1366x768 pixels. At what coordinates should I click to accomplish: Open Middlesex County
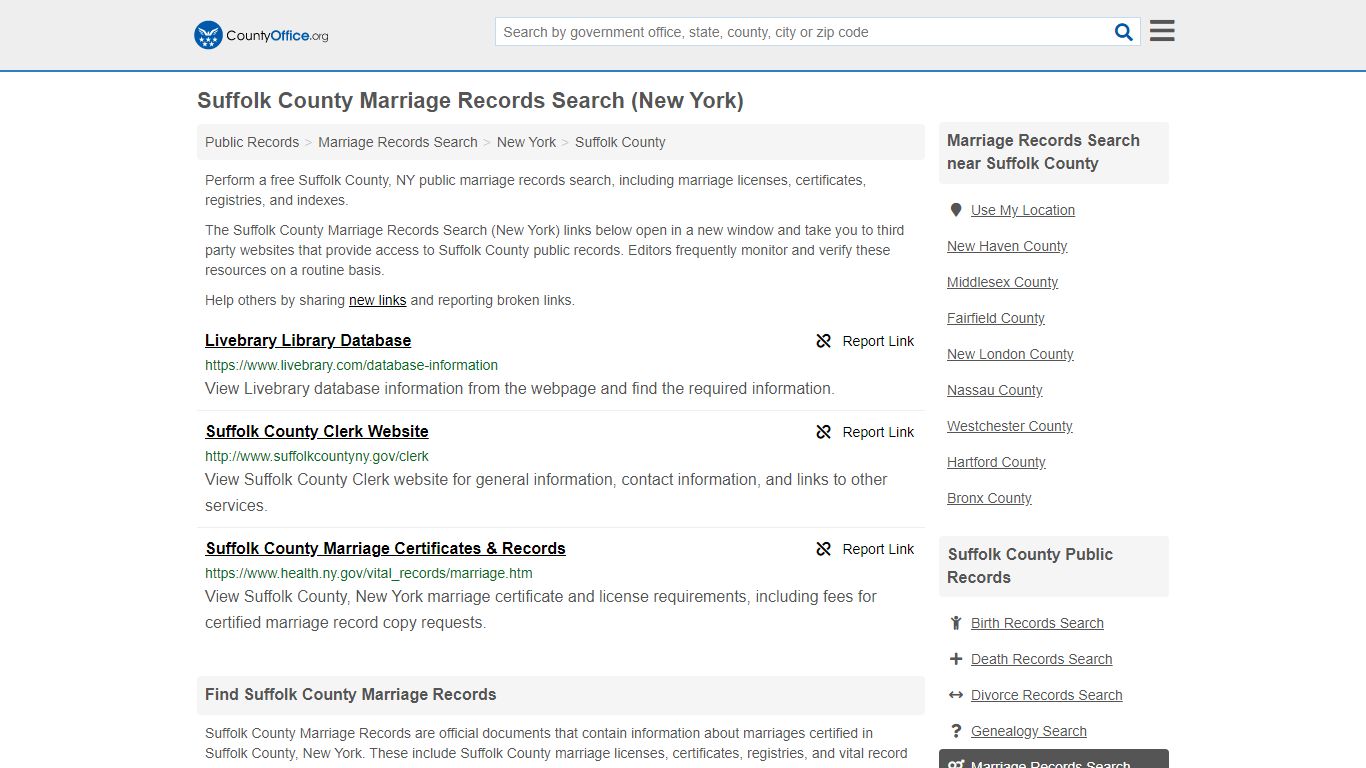(1002, 282)
